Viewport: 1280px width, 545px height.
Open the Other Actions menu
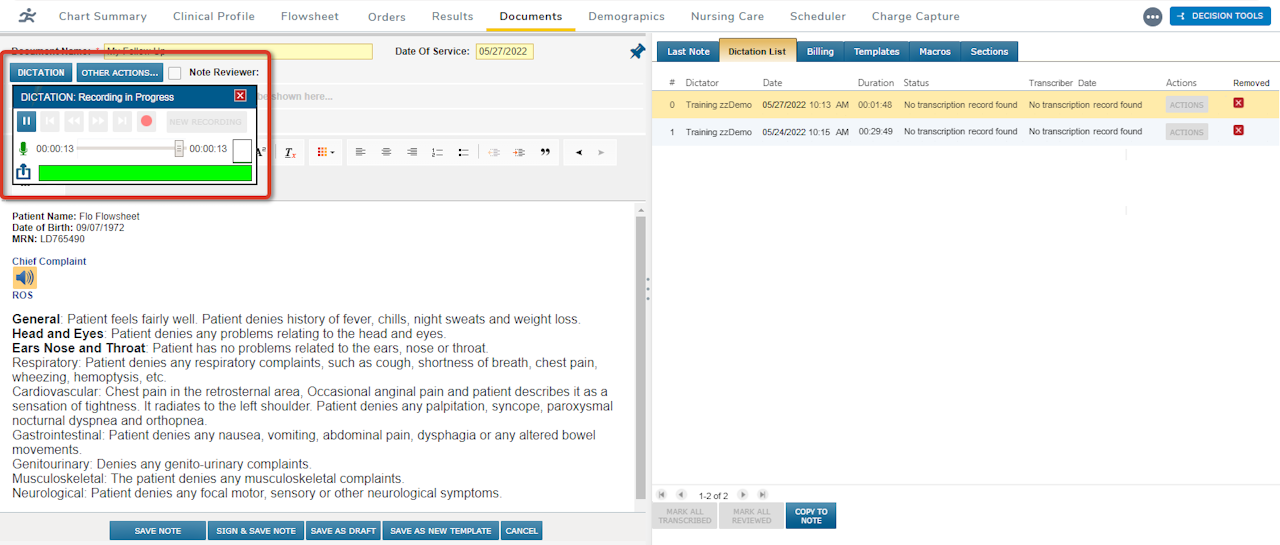click(x=120, y=72)
